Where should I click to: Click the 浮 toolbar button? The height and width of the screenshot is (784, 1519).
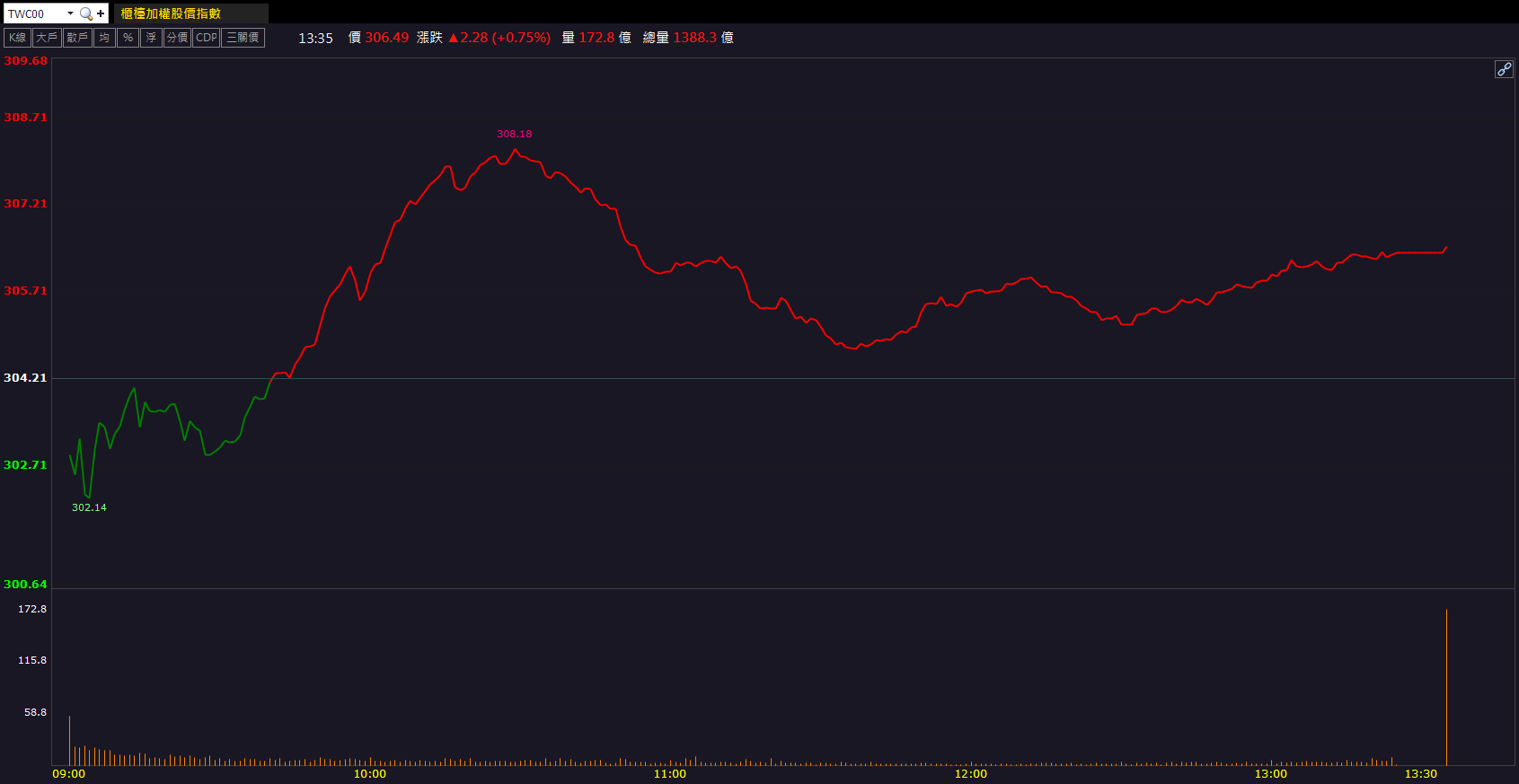point(151,38)
